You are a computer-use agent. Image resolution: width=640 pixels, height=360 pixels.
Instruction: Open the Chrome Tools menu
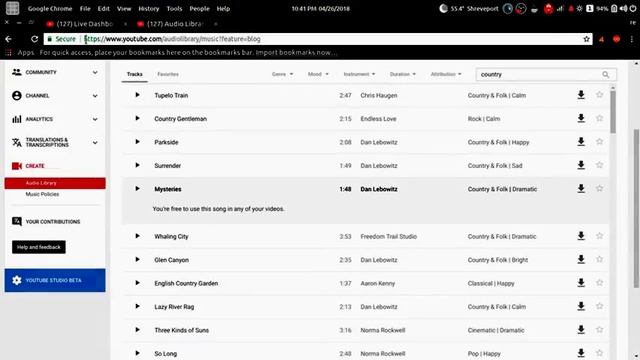pos(174,9)
